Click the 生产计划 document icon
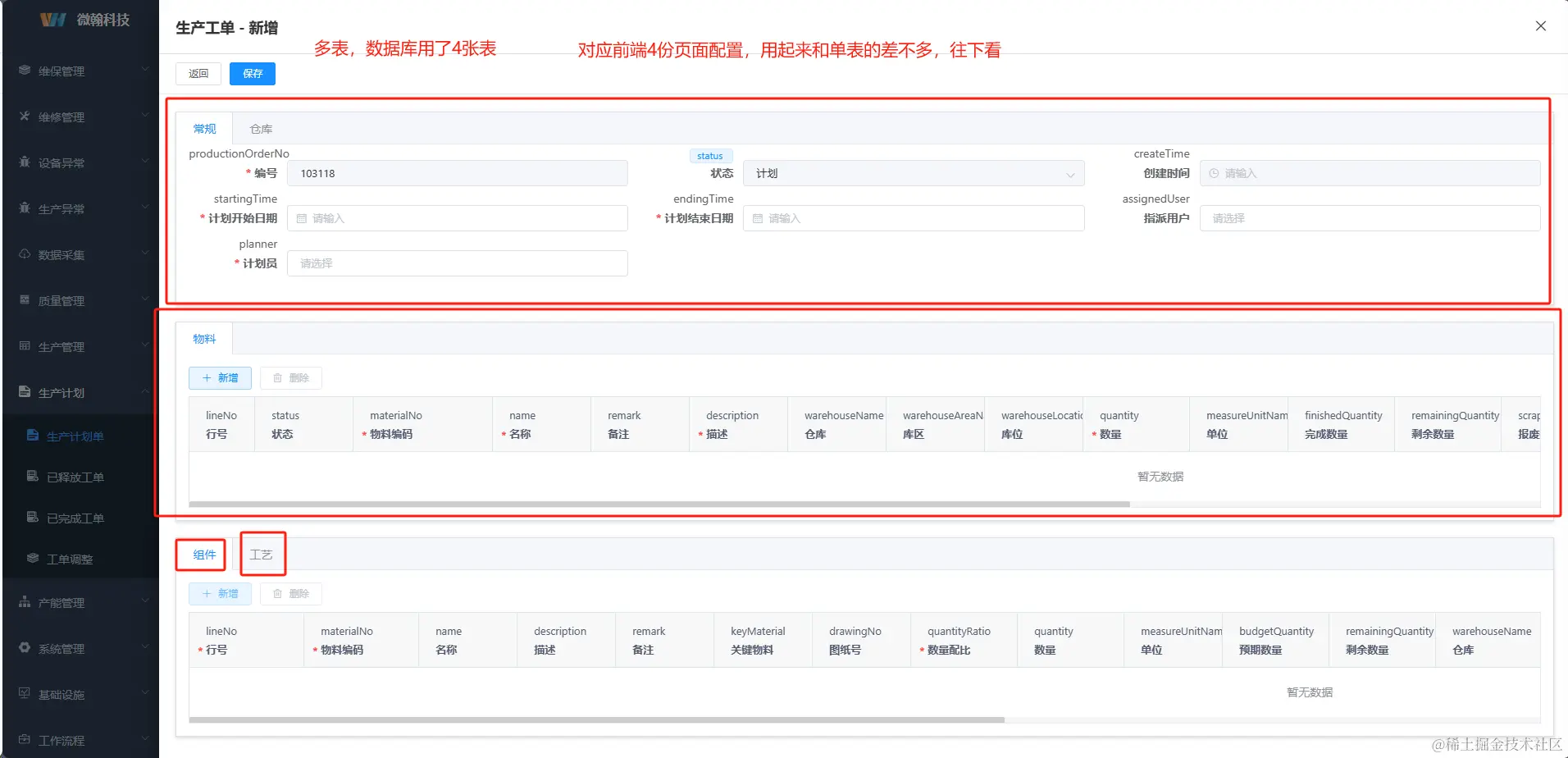 click(x=25, y=392)
